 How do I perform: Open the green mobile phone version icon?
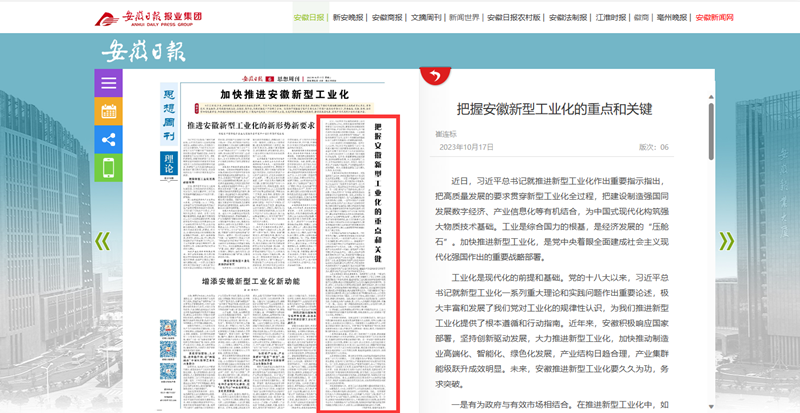(109, 167)
